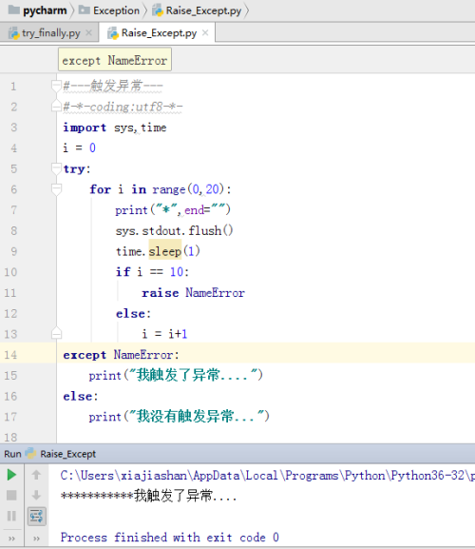Click the fold end marker on line 13
Viewport: 475px width, 549px height.
[56, 333]
